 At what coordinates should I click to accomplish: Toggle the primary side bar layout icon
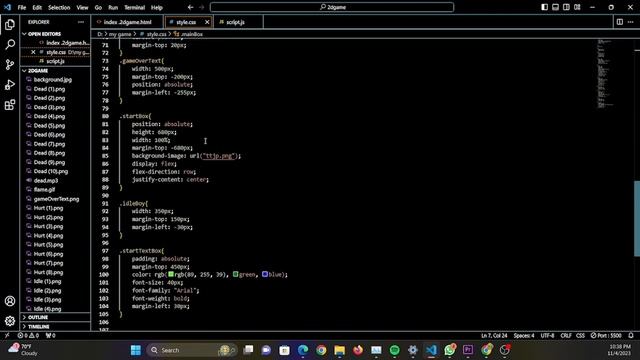544,7
